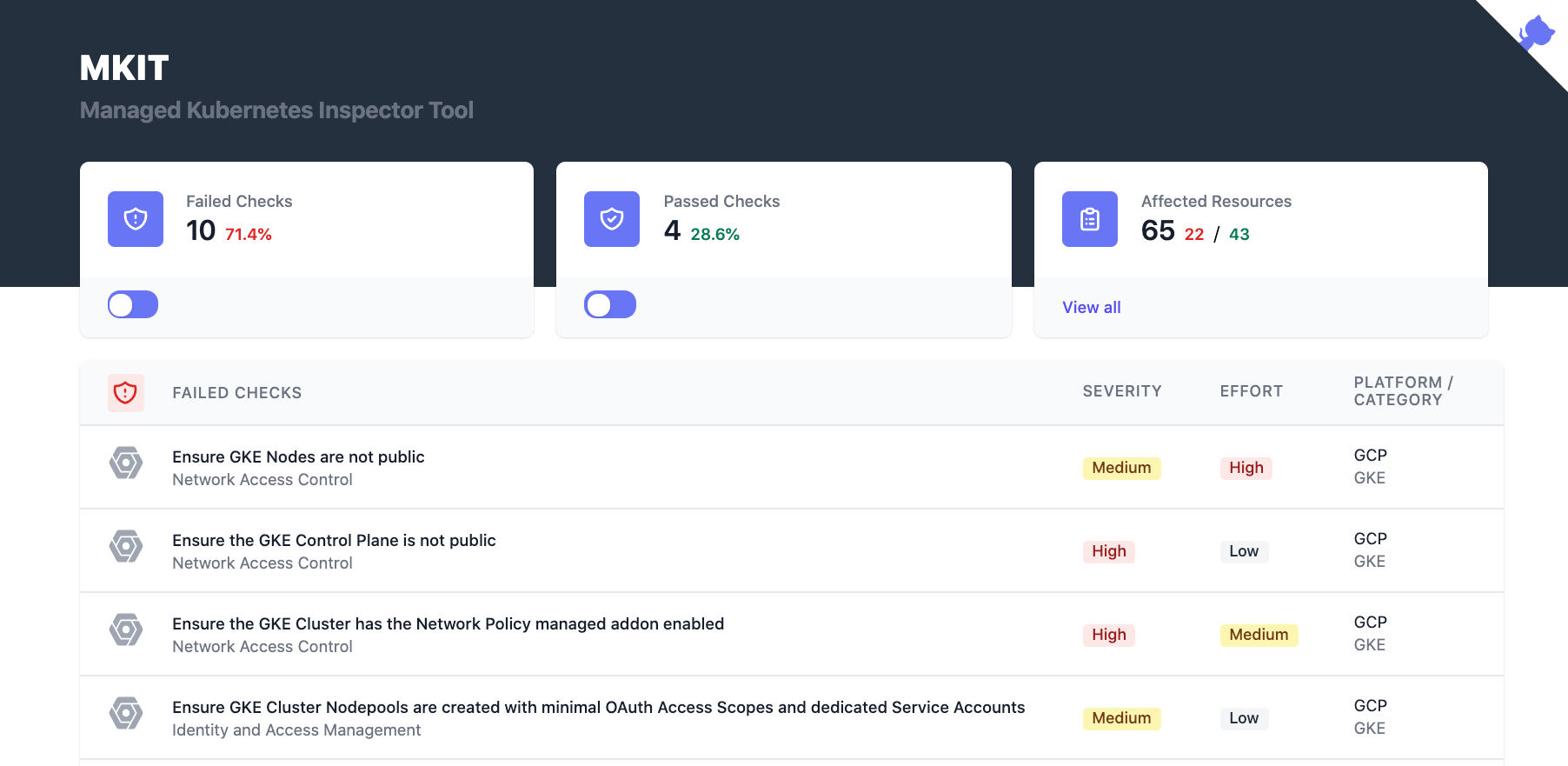Image resolution: width=1568 pixels, height=766 pixels.
Task: Click 'Identity and Access Management' category text
Action: [296, 730]
